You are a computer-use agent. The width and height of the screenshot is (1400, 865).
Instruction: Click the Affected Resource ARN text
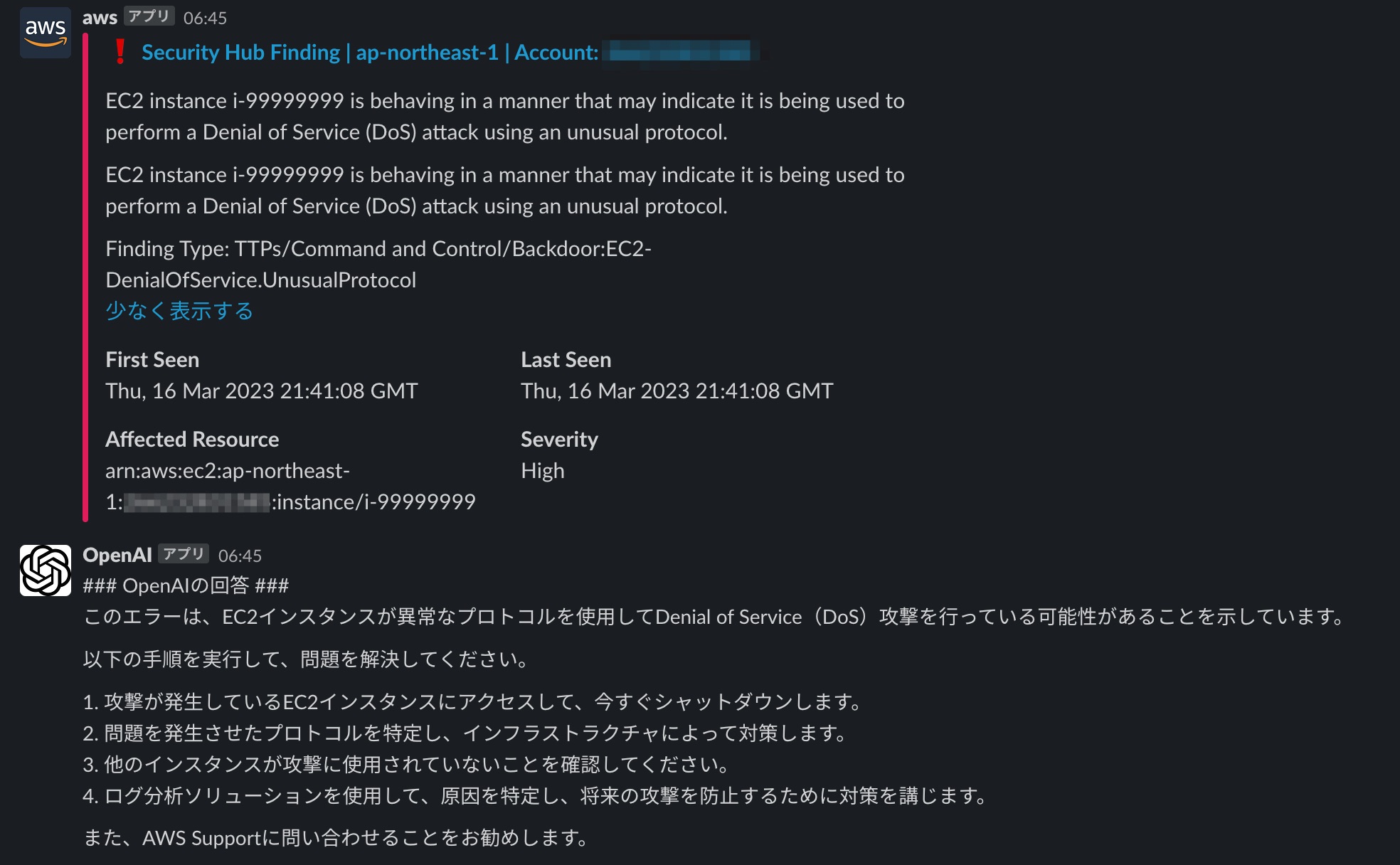click(290, 487)
